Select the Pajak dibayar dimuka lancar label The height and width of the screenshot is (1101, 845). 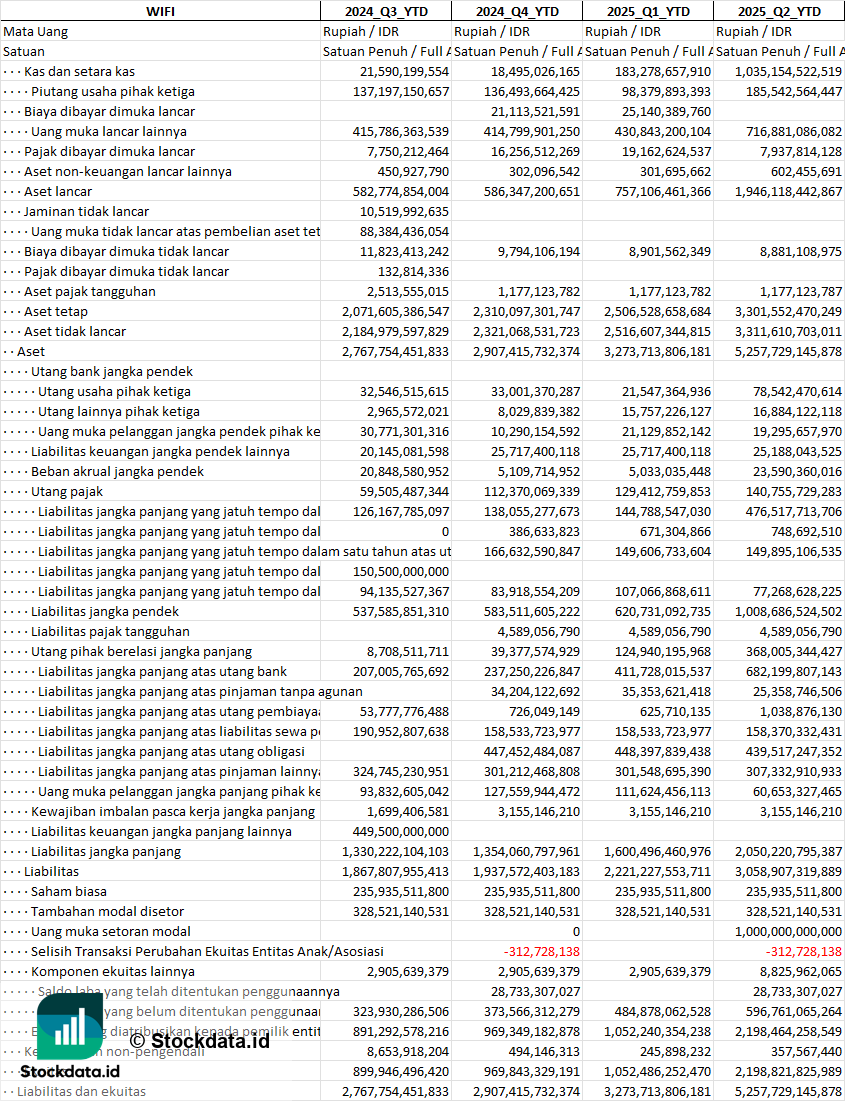[x=110, y=152]
